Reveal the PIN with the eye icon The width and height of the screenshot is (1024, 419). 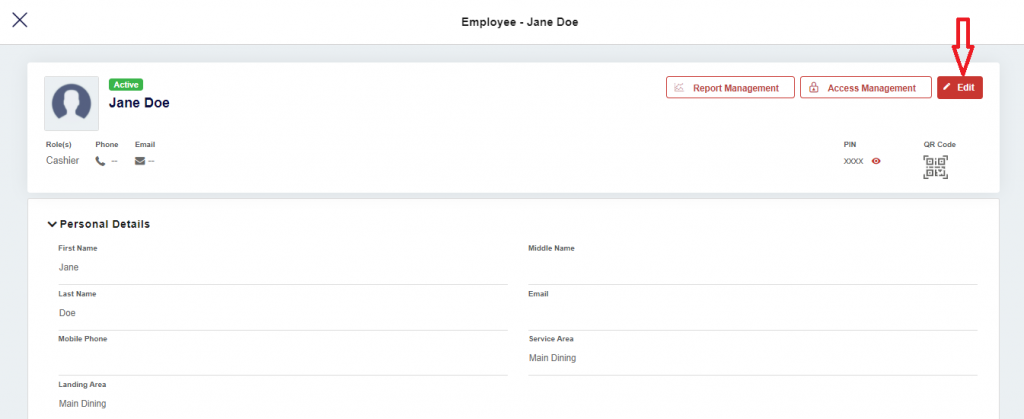pos(876,161)
